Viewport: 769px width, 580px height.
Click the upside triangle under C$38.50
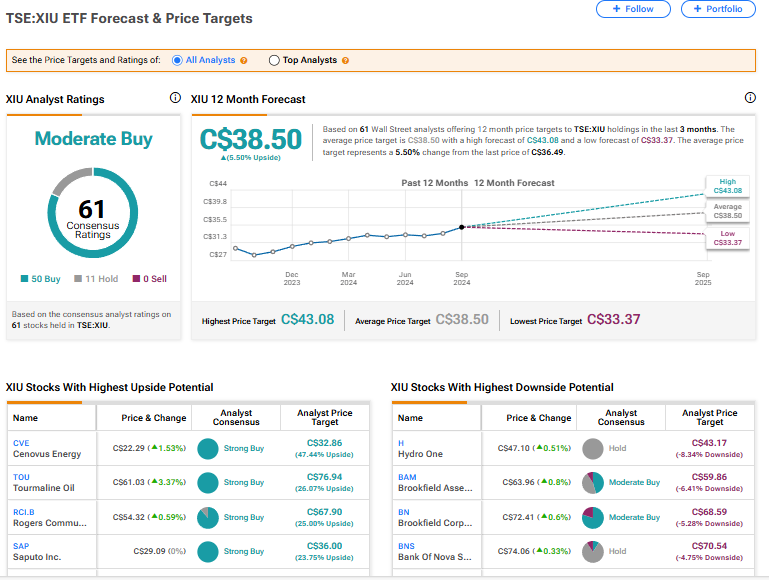pos(223,158)
